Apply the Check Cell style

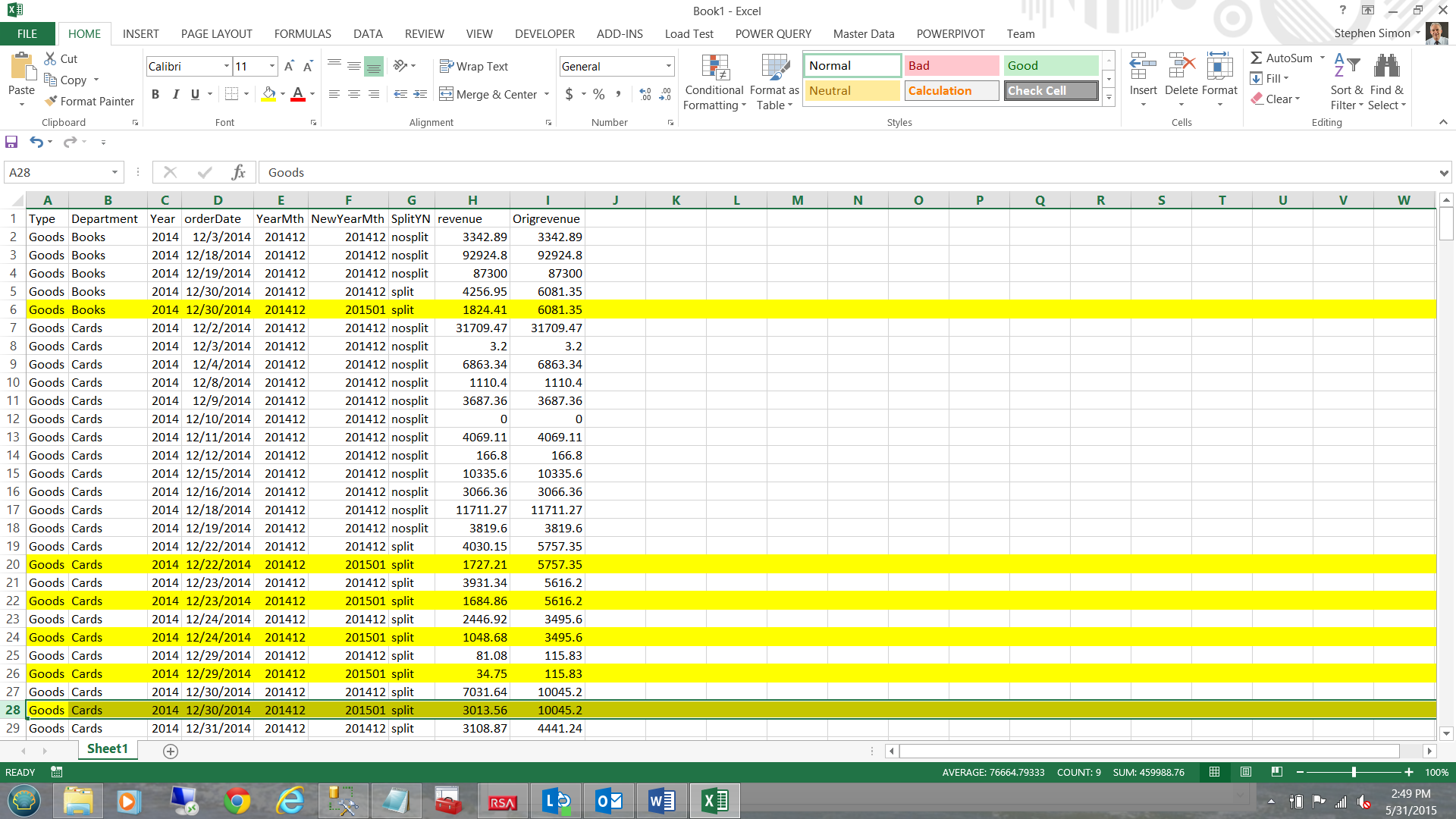[x=1051, y=90]
